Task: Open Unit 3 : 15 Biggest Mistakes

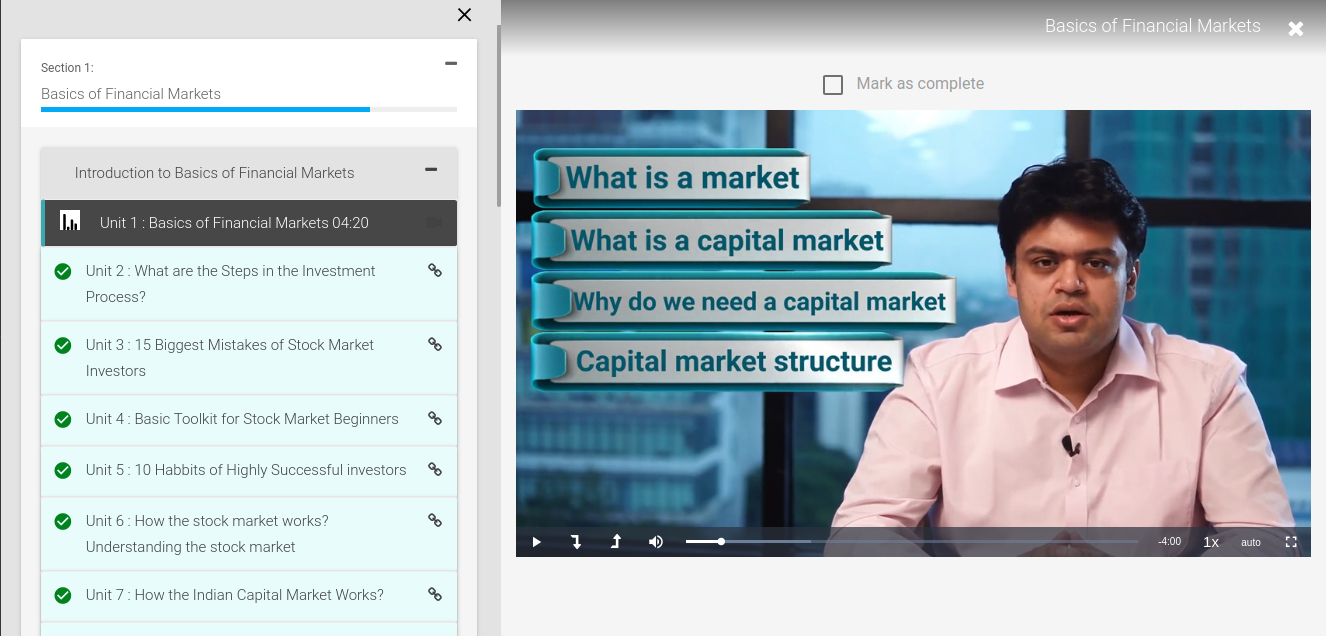Action: (249, 358)
